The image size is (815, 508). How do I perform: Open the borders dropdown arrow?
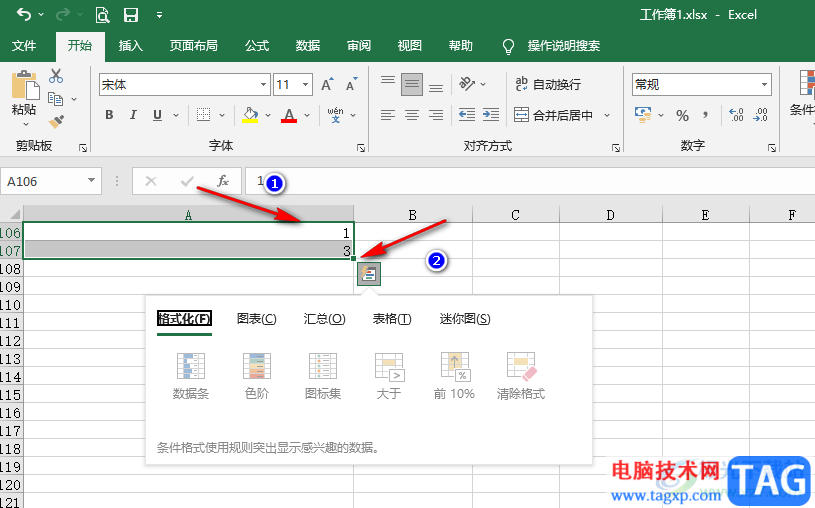[222, 115]
